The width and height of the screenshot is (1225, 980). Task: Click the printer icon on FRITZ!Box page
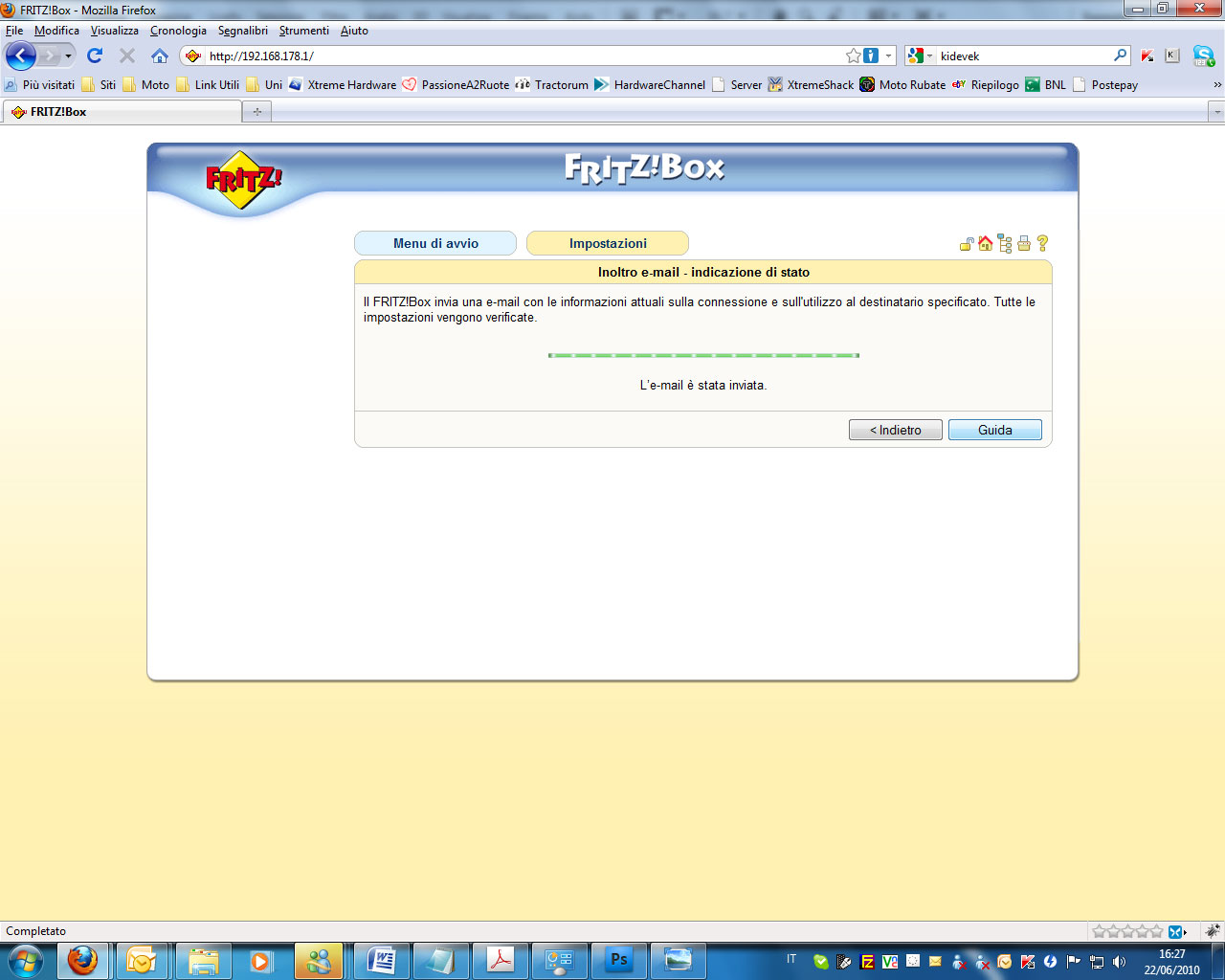pos(1024,244)
